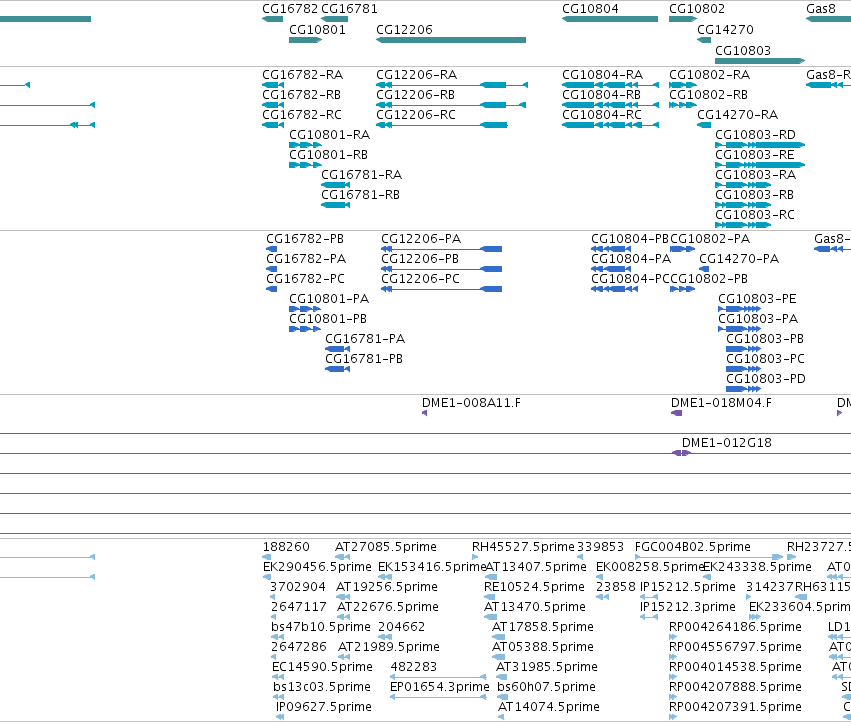The width and height of the screenshot is (851, 722).
Task: Click the DME1-012G18 clone feature
Action: pos(681,453)
